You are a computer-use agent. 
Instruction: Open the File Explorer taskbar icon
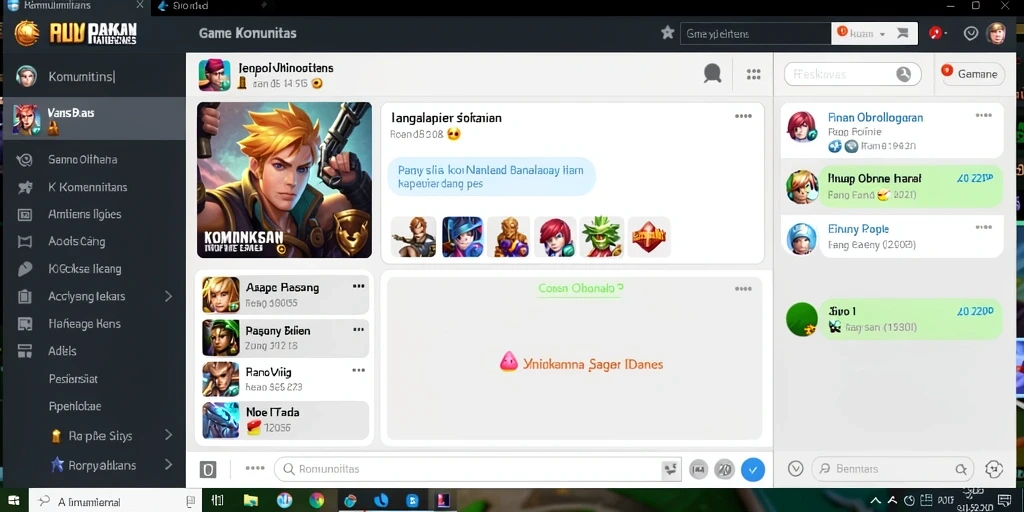pyautogui.click(x=250, y=501)
